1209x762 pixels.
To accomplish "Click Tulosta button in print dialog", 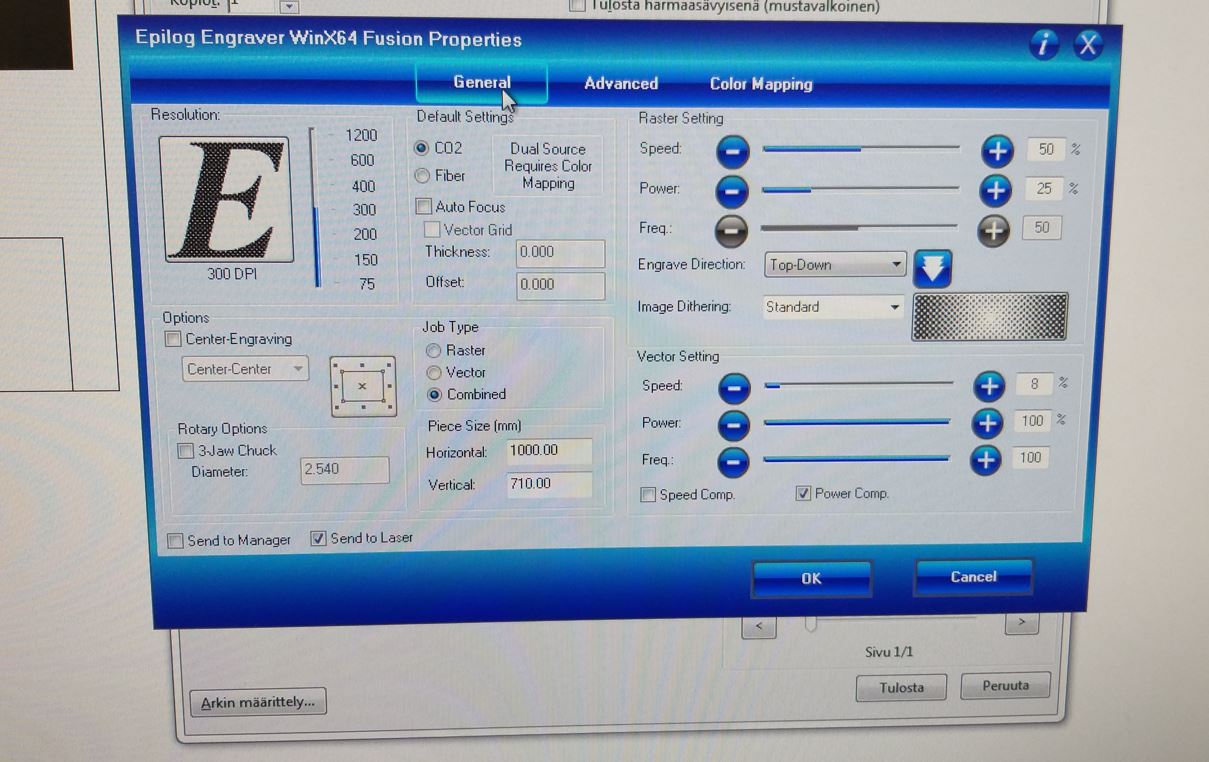I will click(902, 688).
